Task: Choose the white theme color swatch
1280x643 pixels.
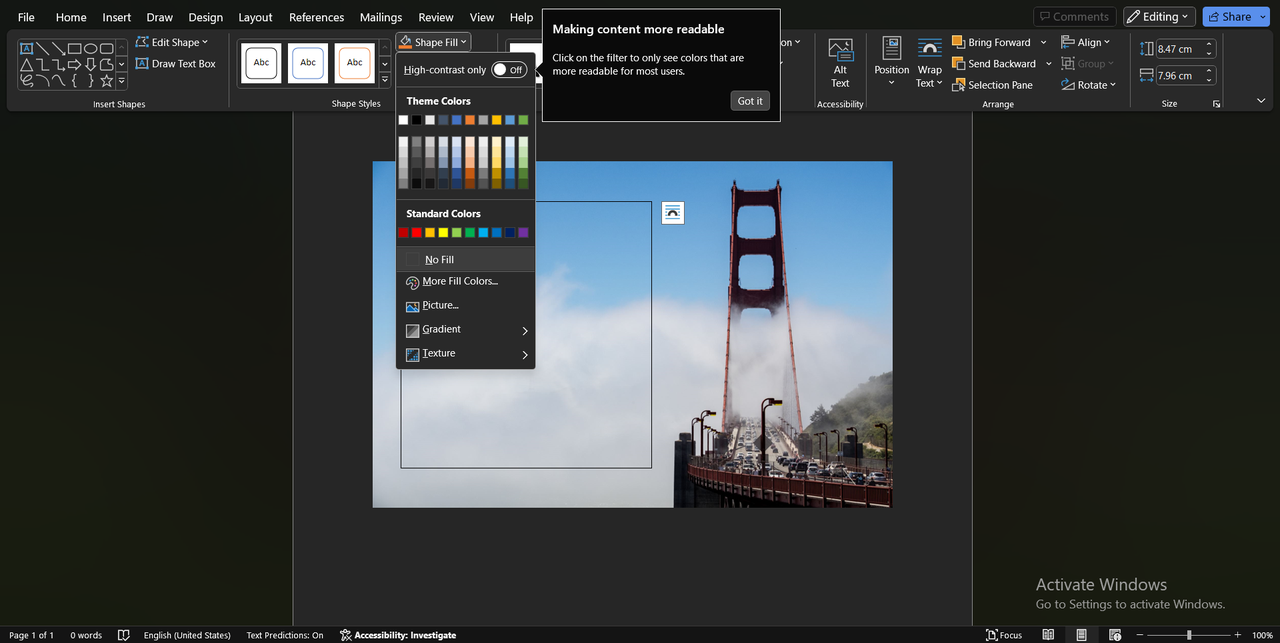Action: coord(403,120)
